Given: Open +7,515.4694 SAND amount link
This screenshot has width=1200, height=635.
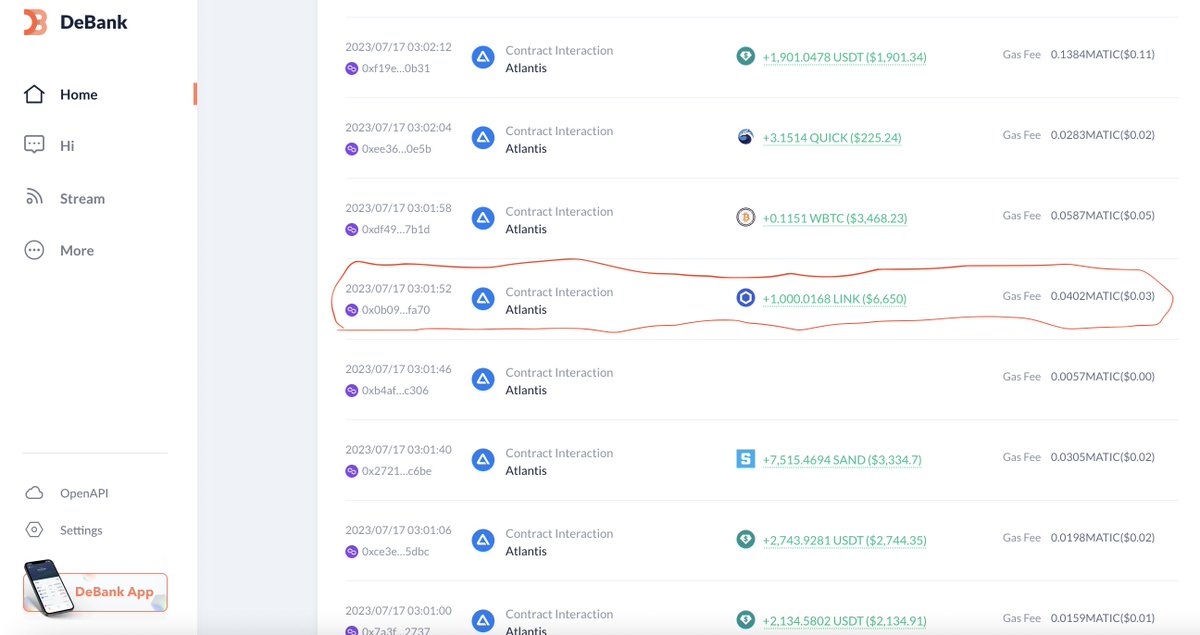Looking at the screenshot, I should [842, 460].
